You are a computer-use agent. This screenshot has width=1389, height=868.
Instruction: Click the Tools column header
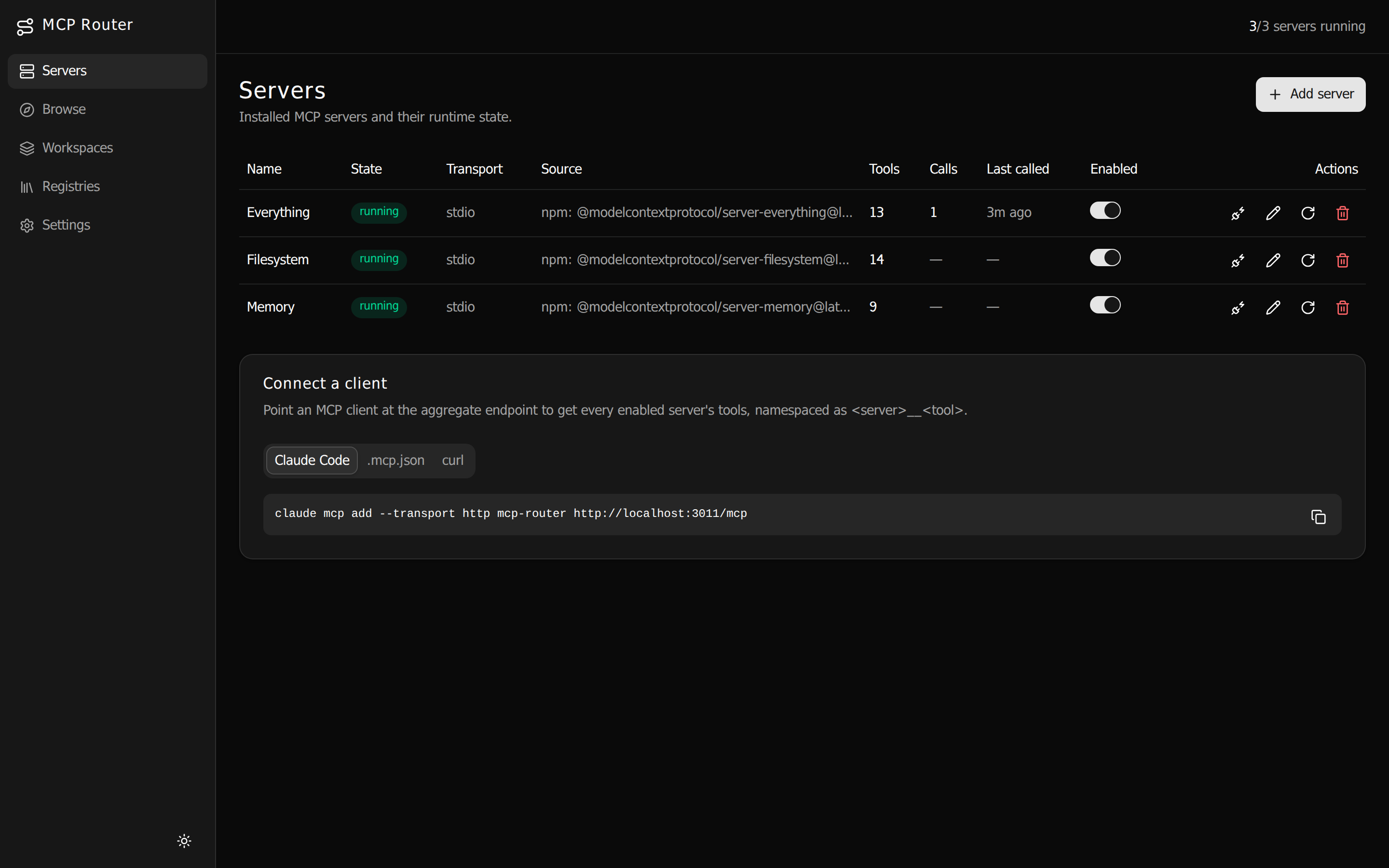[884, 169]
